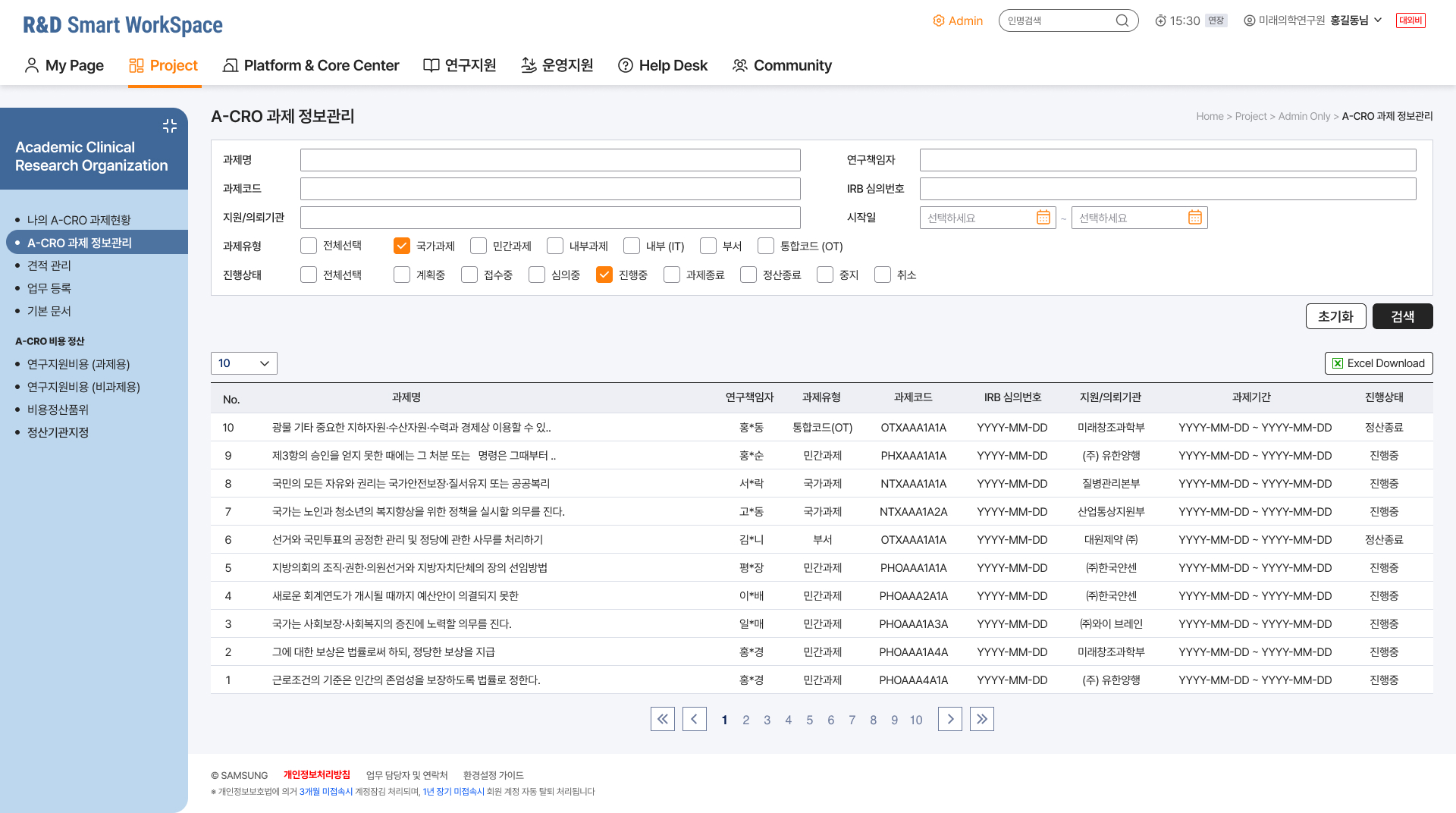The height and width of the screenshot is (813, 1456).
Task: Open the 환경설정 가이드 footer link
Action: tap(494, 775)
